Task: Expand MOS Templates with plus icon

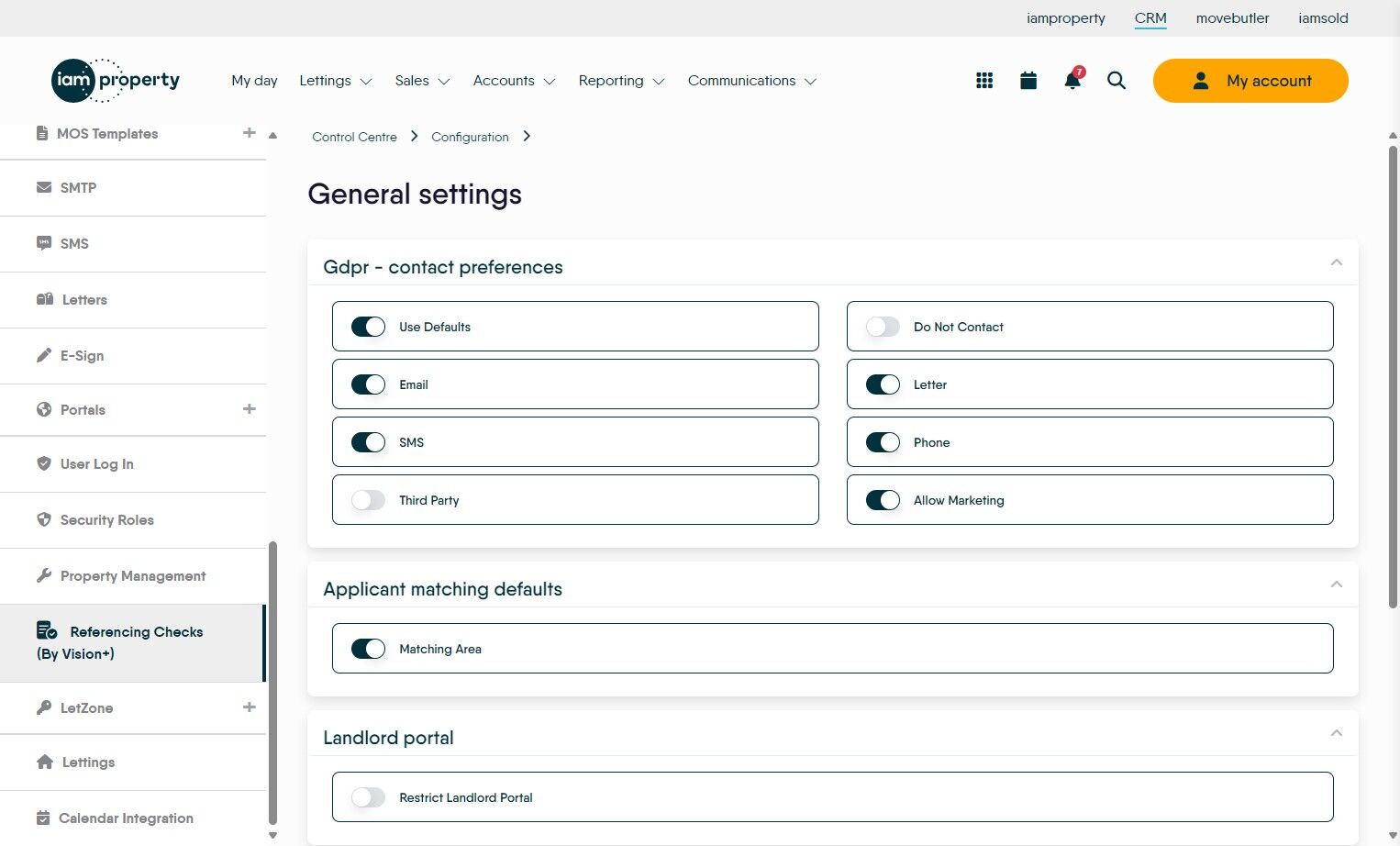Action: tap(249, 133)
